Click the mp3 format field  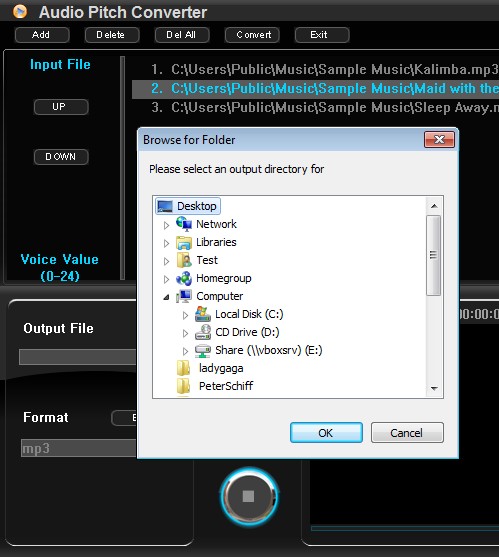[79, 448]
